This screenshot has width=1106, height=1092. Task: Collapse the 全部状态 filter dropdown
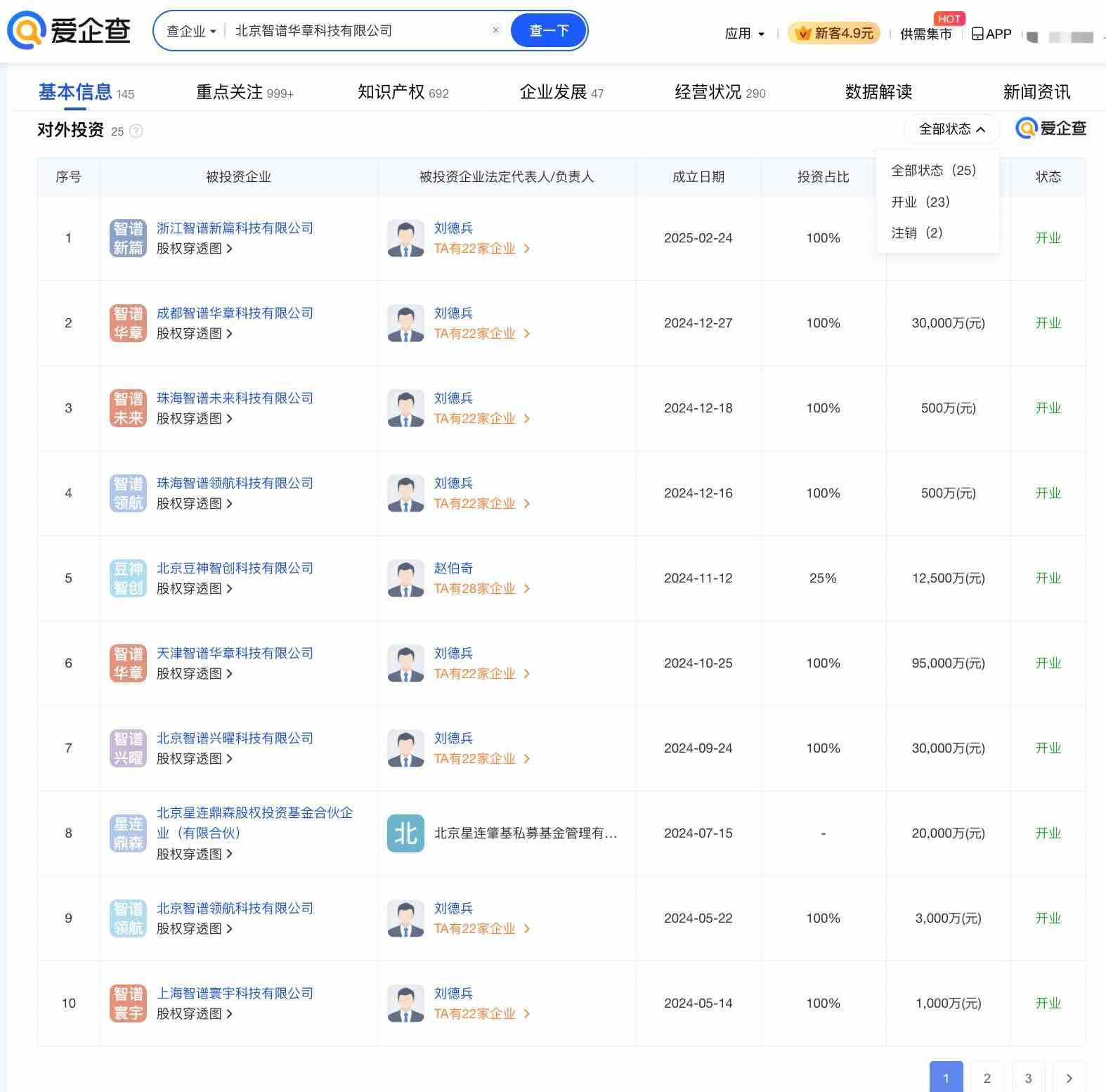tap(951, 129)
